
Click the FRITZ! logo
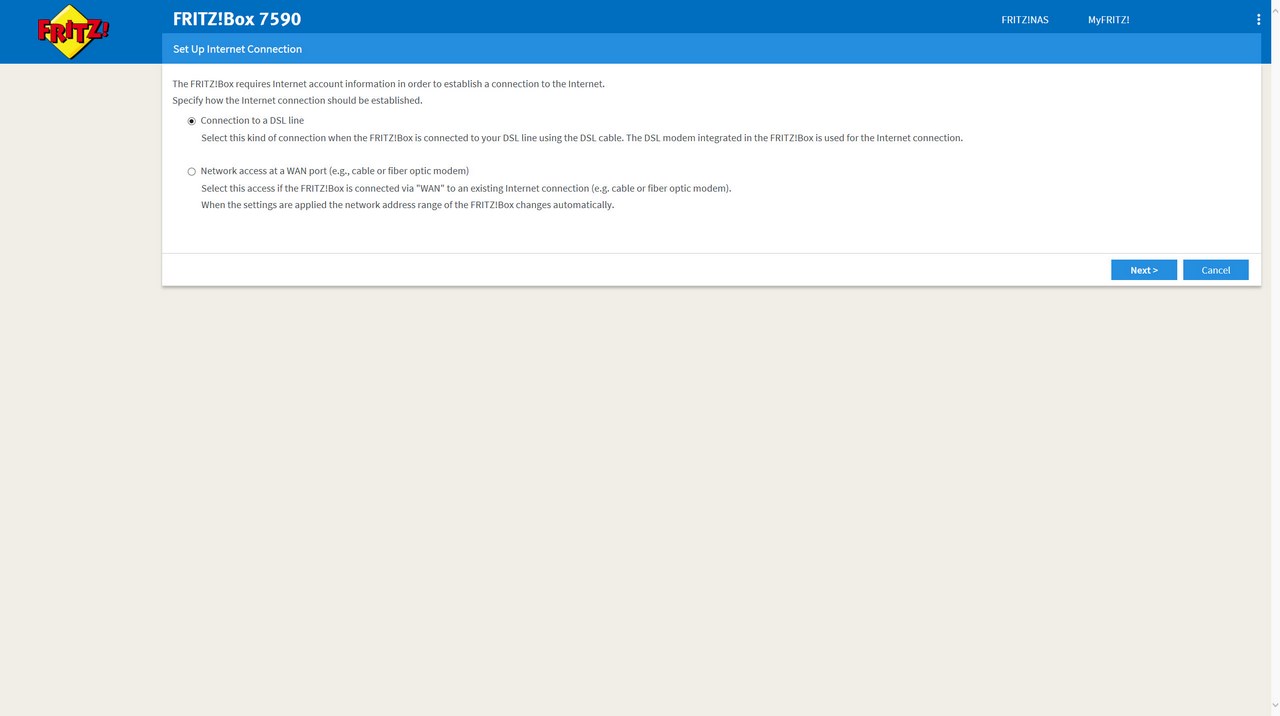tap(72, 32)
